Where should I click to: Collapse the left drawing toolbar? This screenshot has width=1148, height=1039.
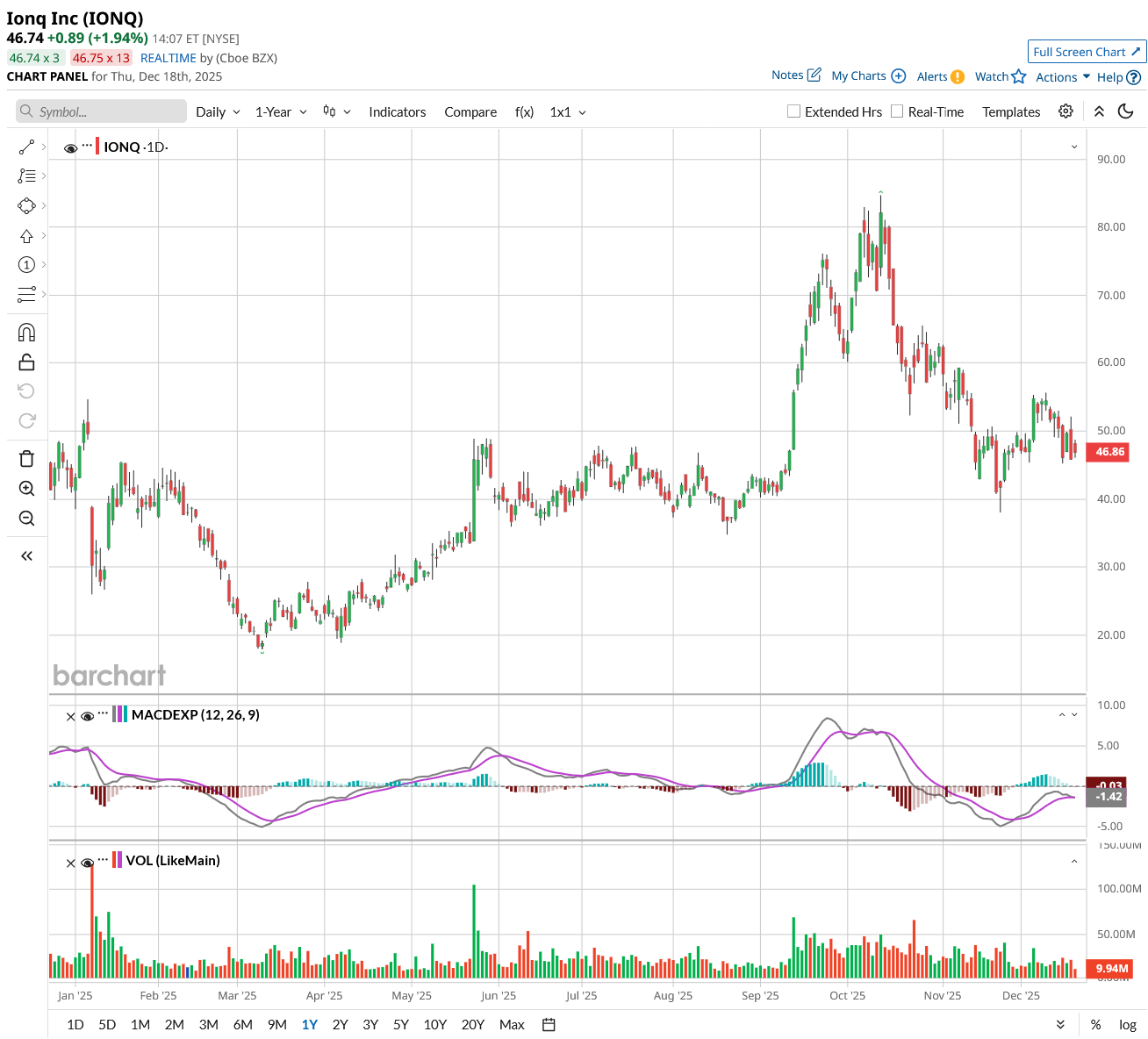[x=26, y=555]
